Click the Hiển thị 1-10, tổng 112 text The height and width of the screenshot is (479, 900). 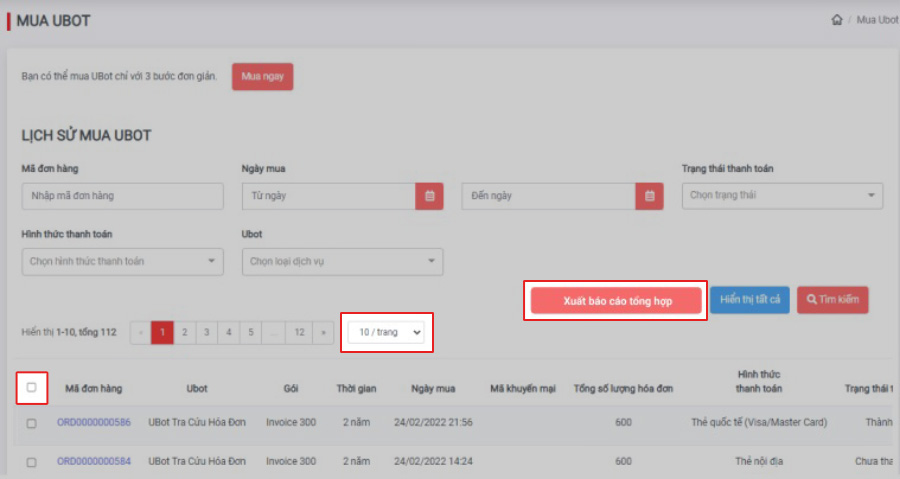(69, 333)
